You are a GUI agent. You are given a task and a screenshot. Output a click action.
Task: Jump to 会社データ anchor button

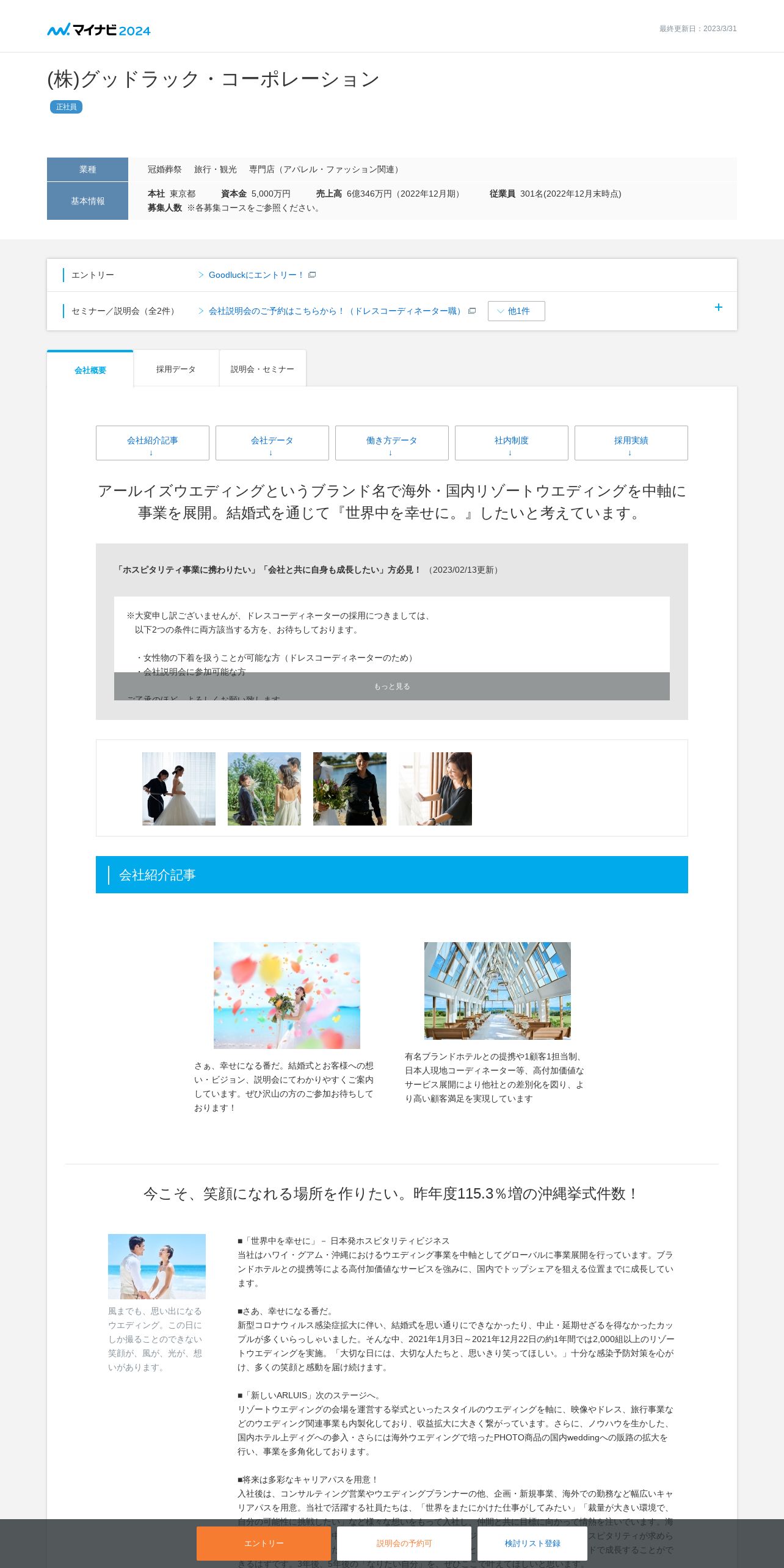[272, 443]
